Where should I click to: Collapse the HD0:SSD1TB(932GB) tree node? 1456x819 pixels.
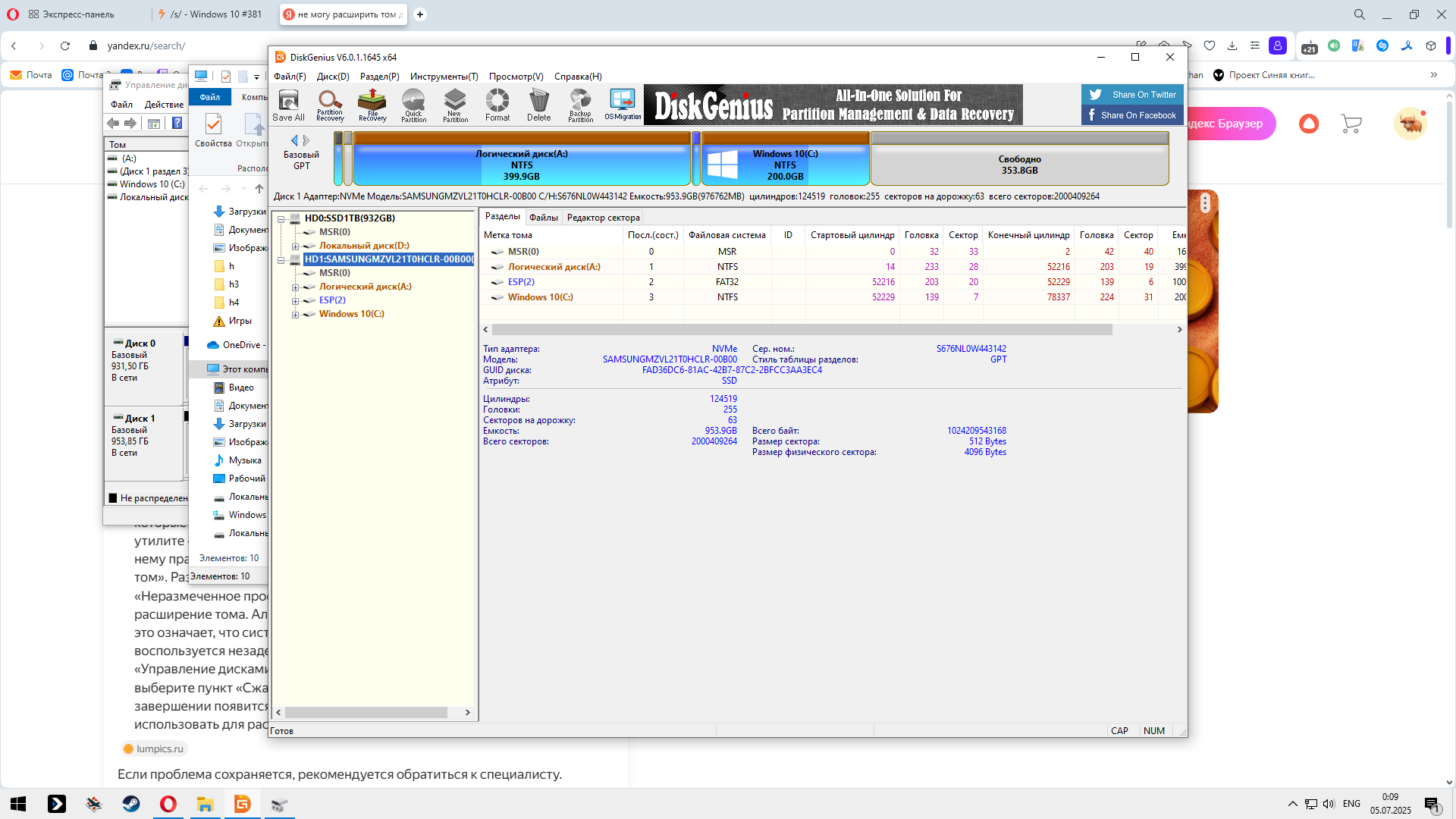click(281, 219)
